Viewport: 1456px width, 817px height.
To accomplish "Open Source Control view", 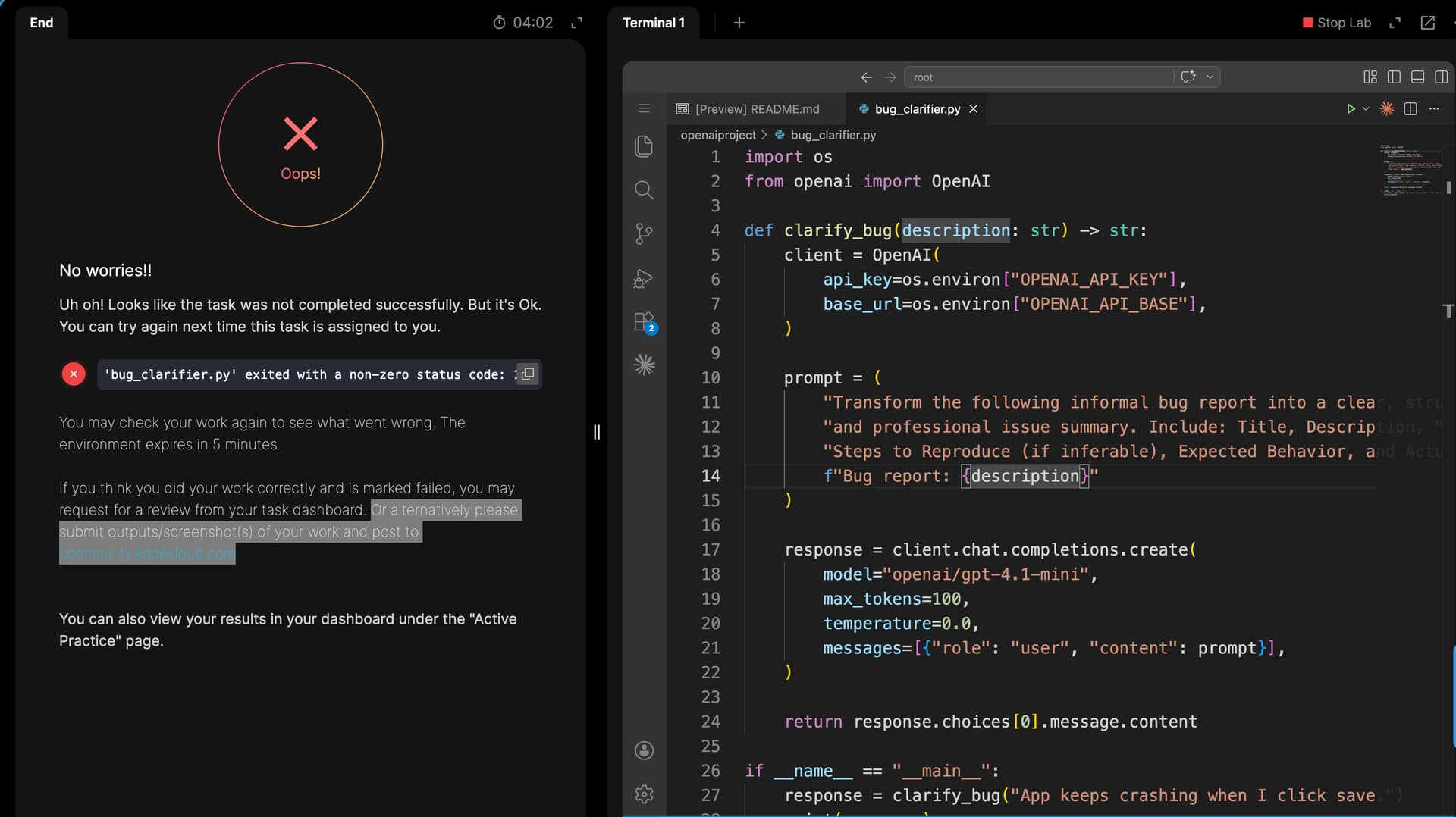I will (x=644, y=233).
